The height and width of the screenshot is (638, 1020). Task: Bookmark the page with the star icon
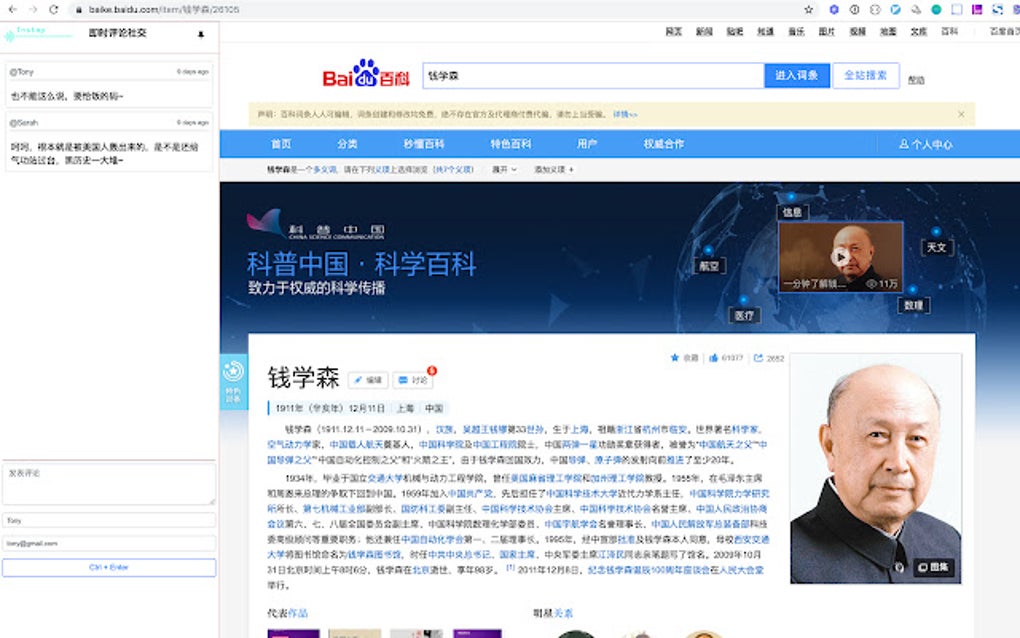tap(809, 10)
